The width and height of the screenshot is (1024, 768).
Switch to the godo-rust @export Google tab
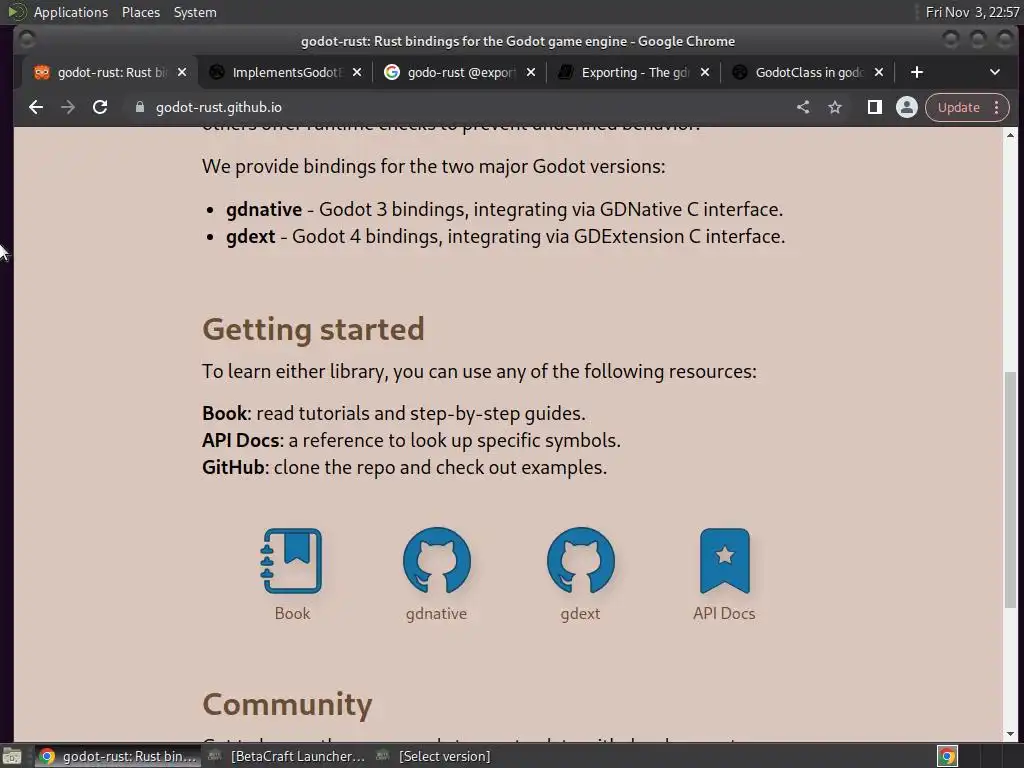coord(460,72)
